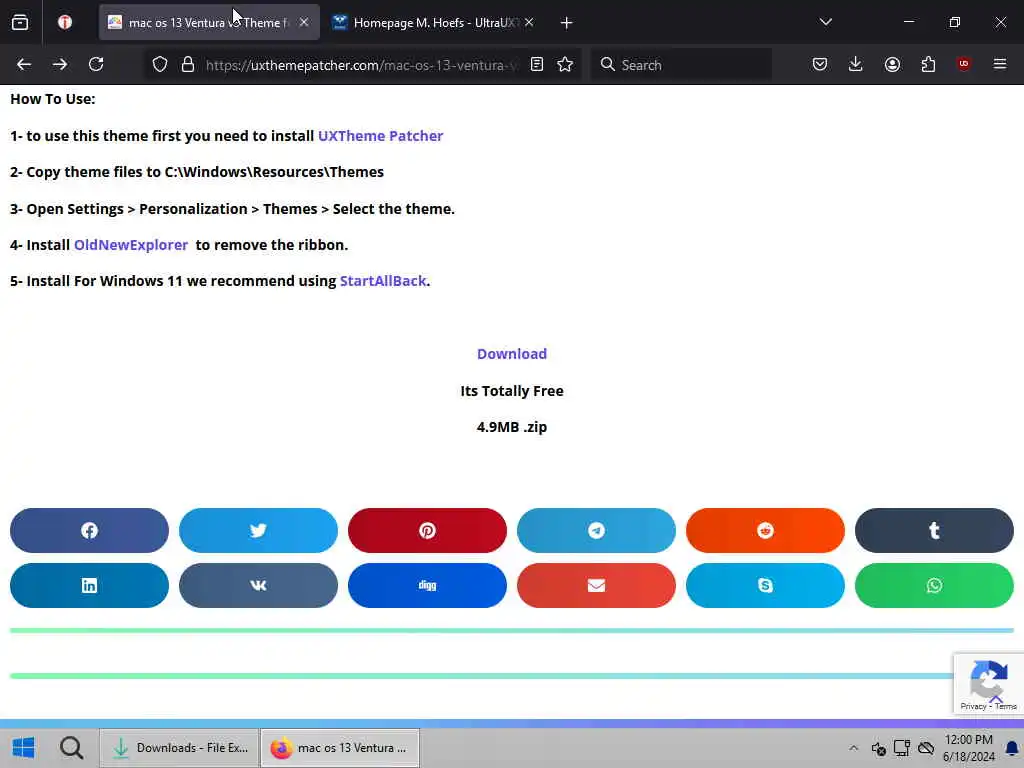Bookmark this page with star
1024x768 pixels.
[565, 64]
